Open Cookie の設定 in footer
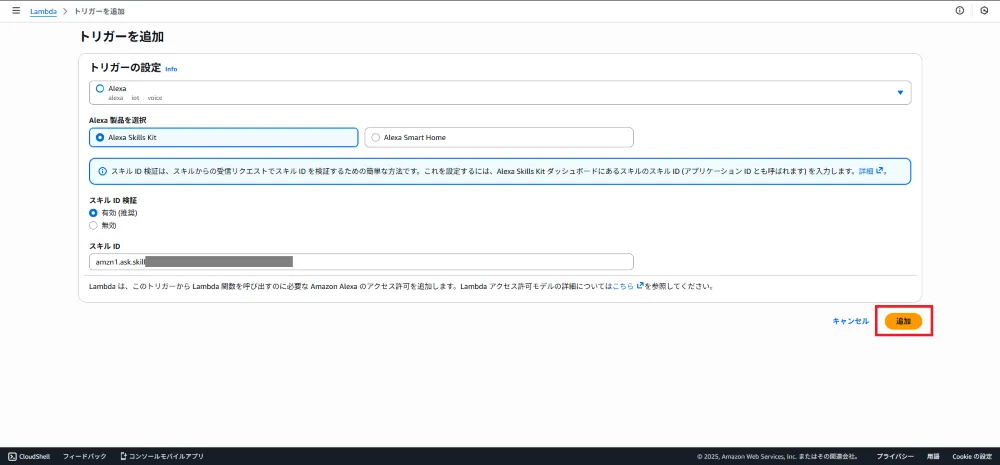The height and width of the screenshot is (465, 1000). click(972, 457)
